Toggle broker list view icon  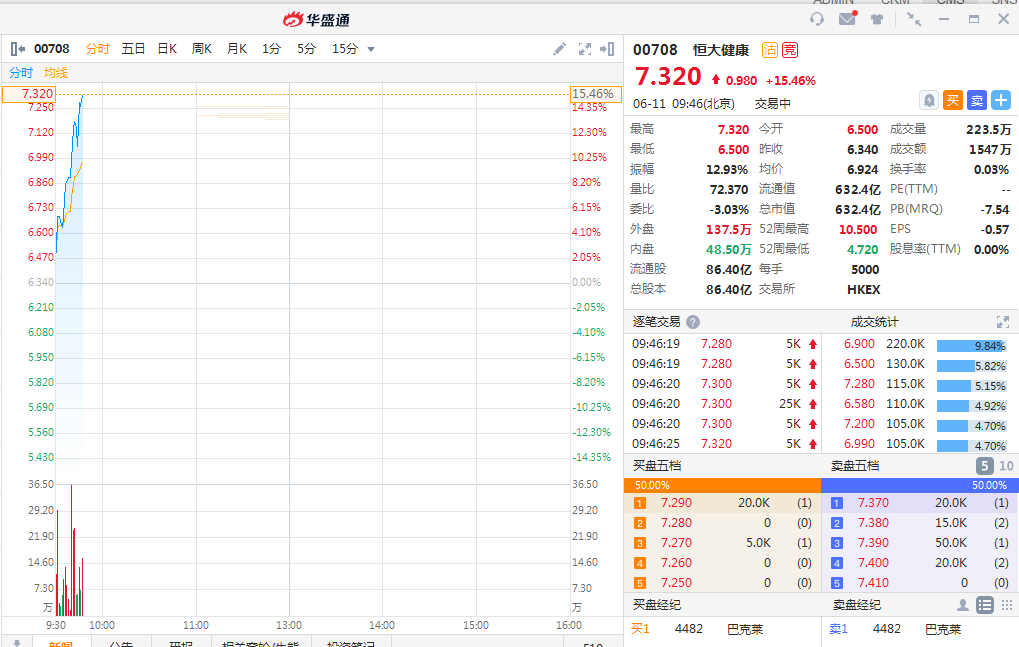click(x=984, y=605)
